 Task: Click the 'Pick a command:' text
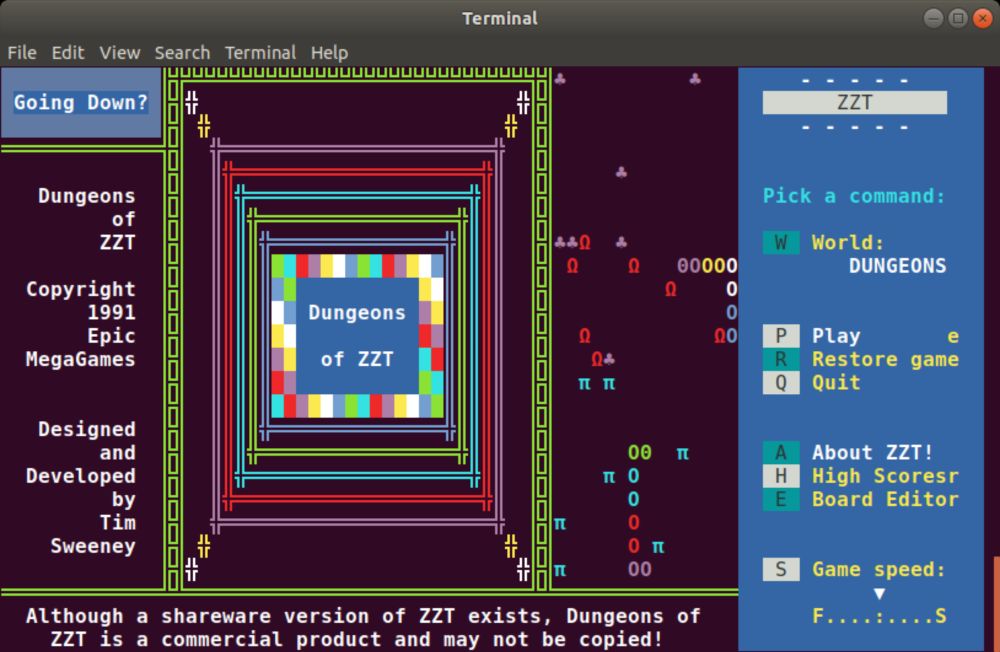(x=854, y=196)
